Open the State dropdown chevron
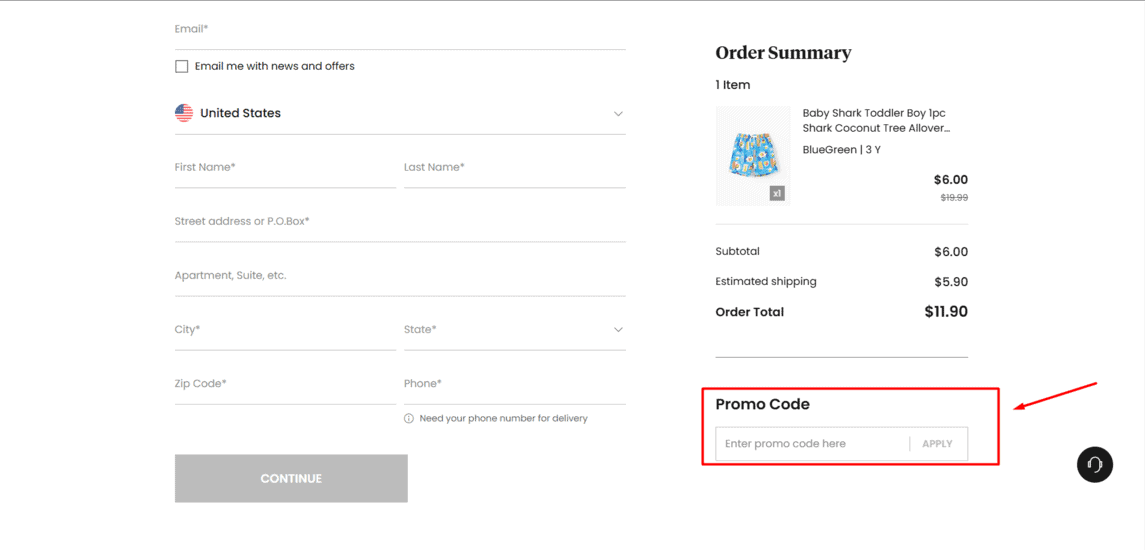The image size is (1145, 550). [x=619, y=329]
